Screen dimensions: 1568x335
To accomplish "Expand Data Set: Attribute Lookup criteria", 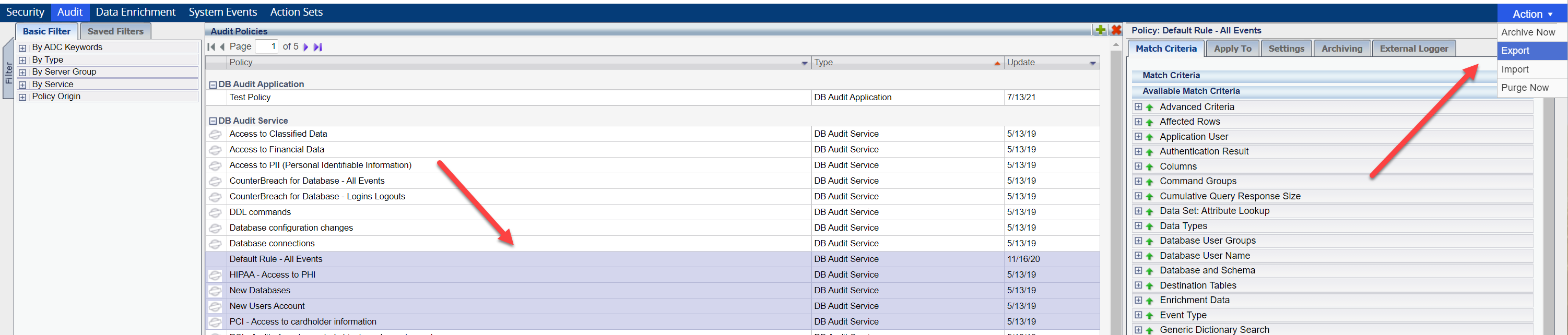I will [x=1138, y=210].
